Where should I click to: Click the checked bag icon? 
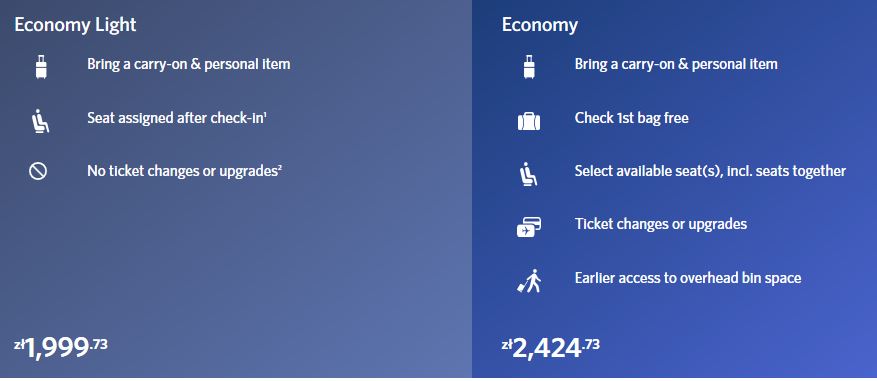[529, 121]
